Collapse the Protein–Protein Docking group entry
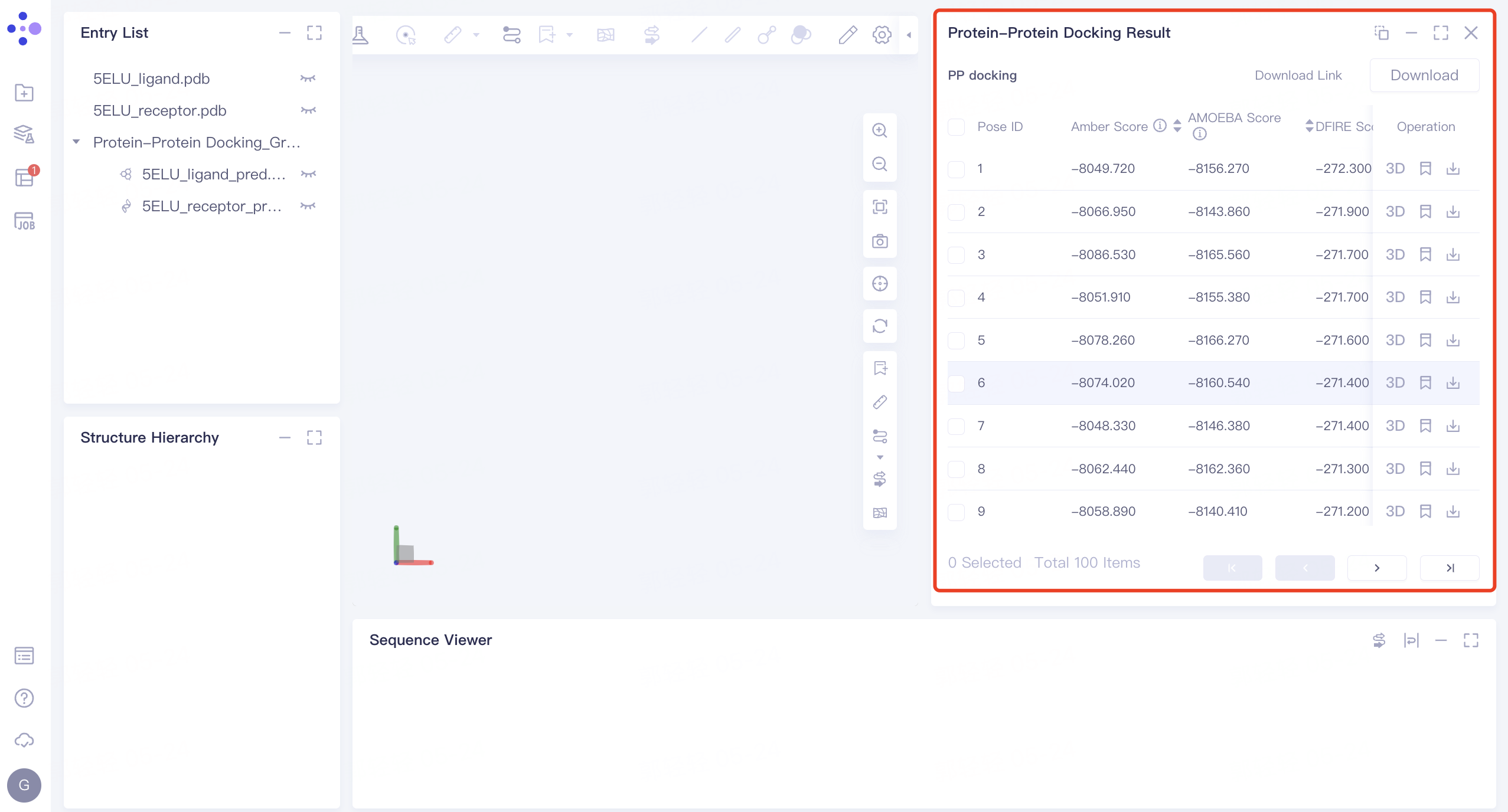The image size is (1508, 812). click(76, 142)
